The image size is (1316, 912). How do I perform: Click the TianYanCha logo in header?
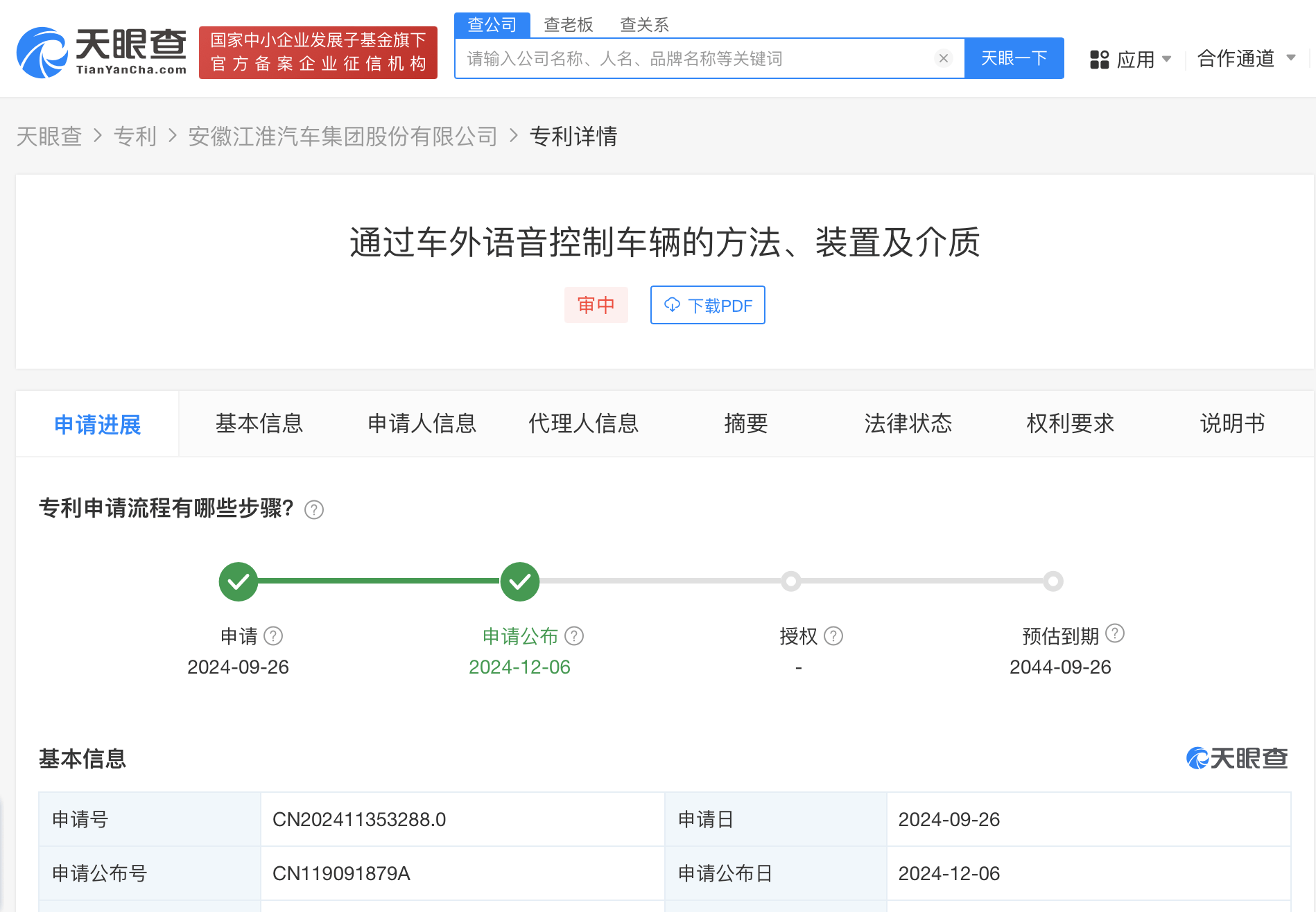tap(102, 53)
